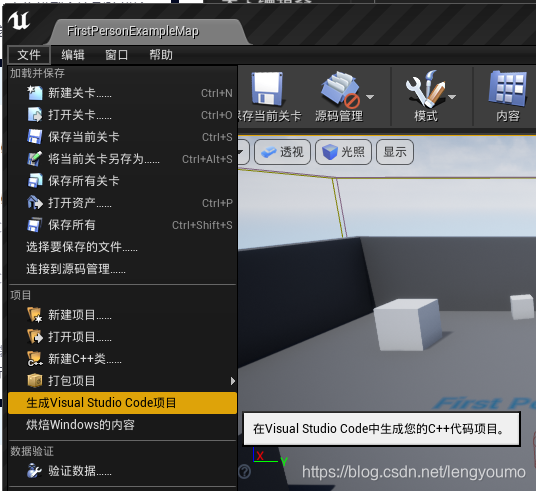This screenshot has width=536, height=491.
Task: Click the 打开关卡 text label
Action: [x=80, y=115]
